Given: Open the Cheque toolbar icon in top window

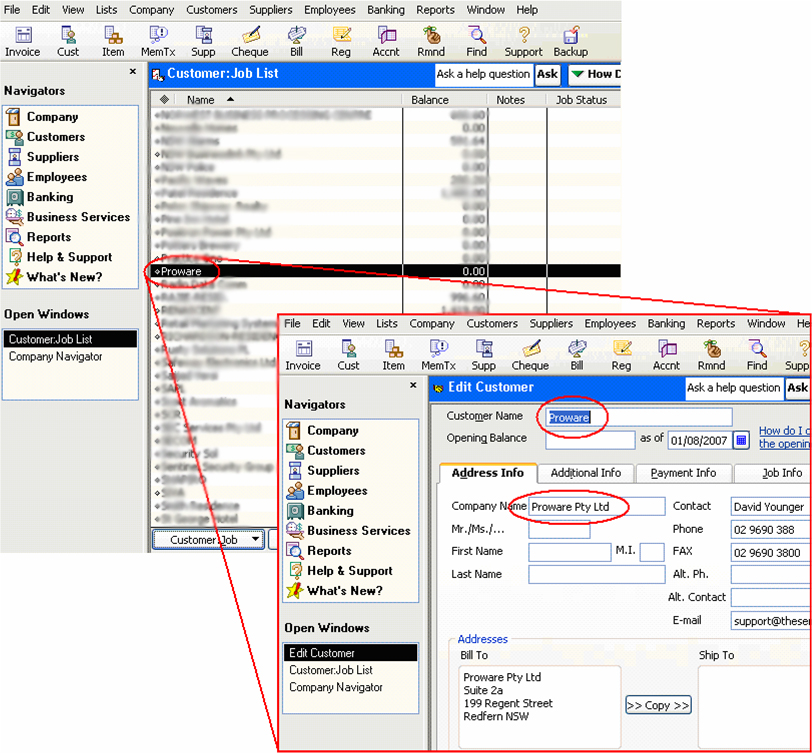Looking at the screenshot, I should tap(251, 41).
